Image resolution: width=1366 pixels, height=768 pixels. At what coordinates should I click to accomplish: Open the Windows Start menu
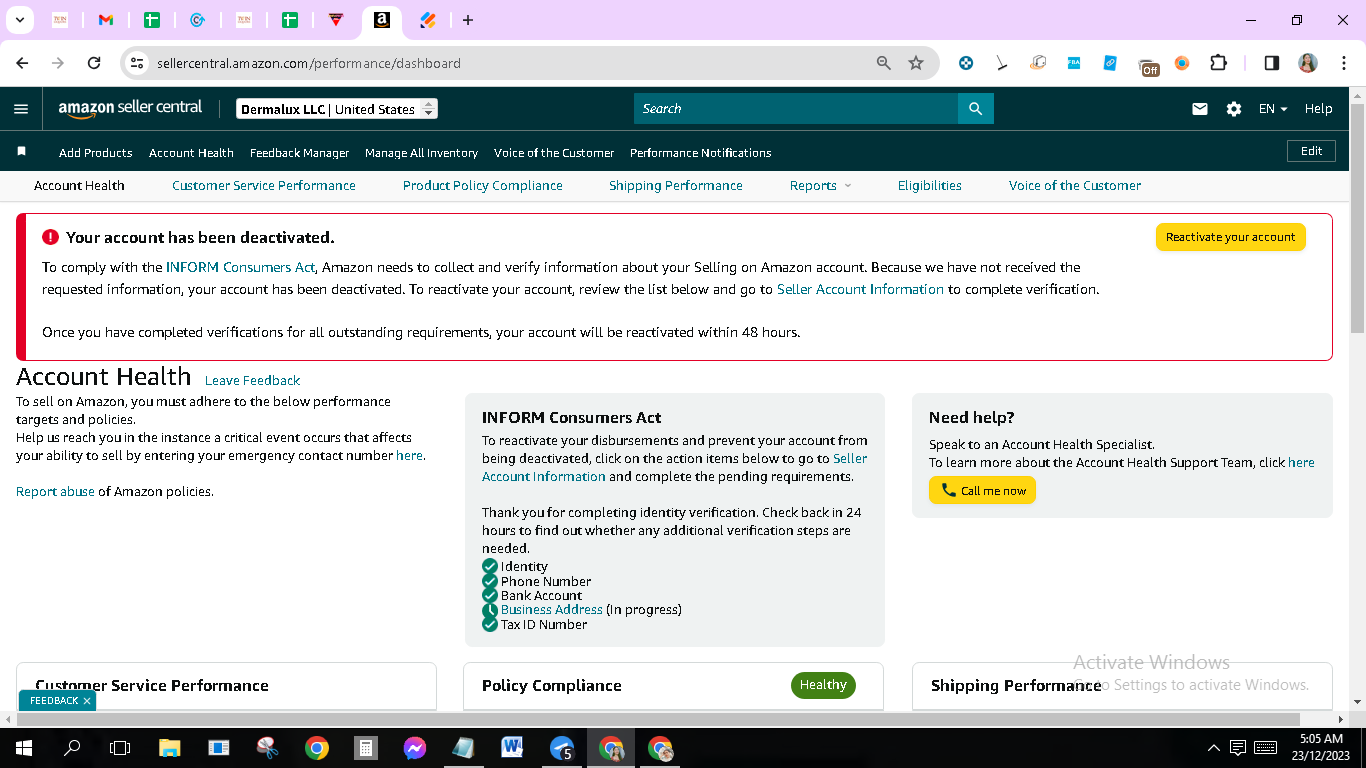[23, 748]
